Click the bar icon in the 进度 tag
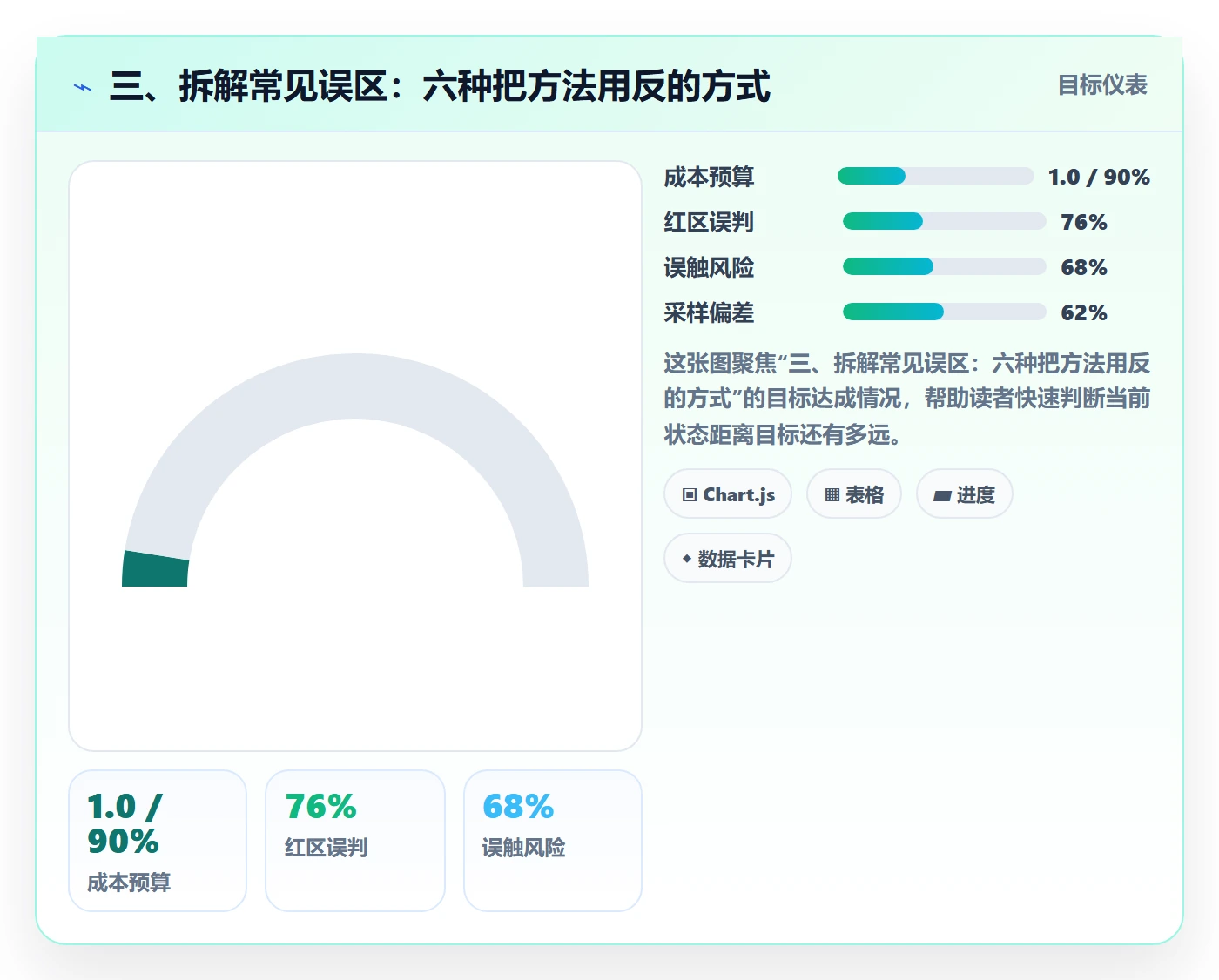Image resolution: width=1219 pixels, height=980 pixels. click(x=942, y=496)
